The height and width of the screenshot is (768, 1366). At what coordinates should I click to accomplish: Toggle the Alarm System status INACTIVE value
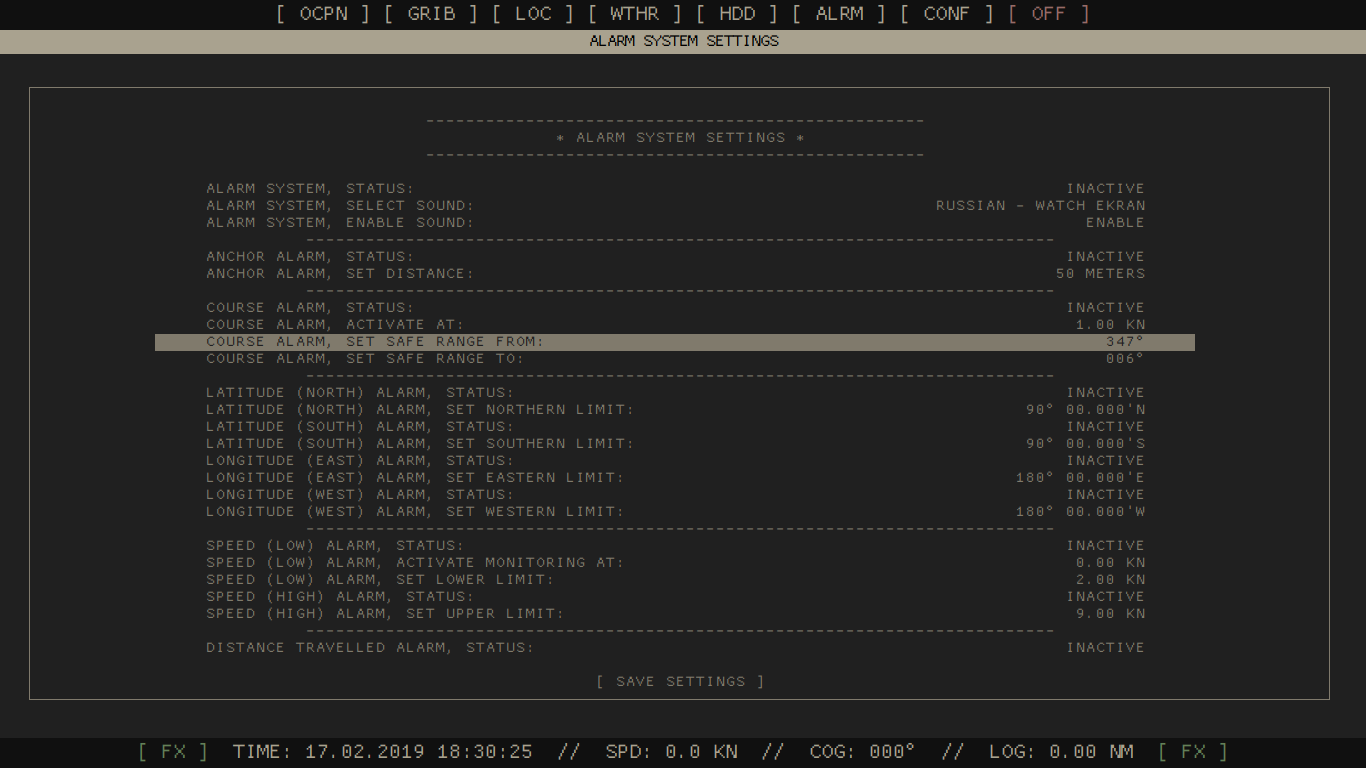(x=1105, y=188)
